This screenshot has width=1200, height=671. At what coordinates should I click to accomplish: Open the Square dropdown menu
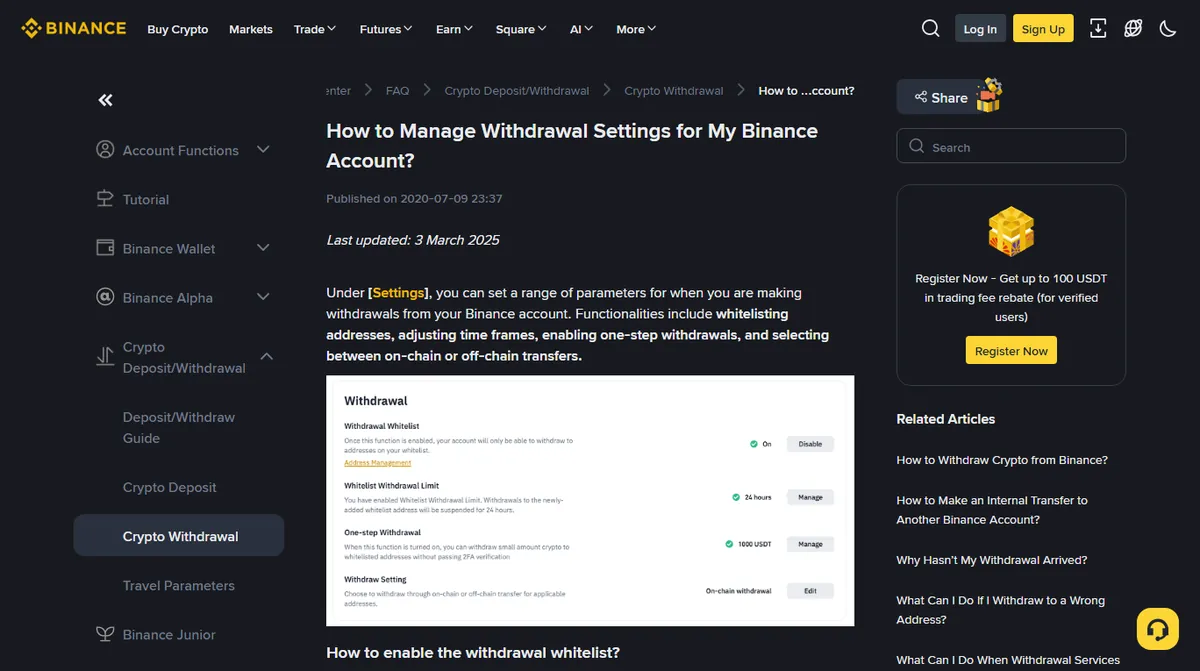[521, 29]
